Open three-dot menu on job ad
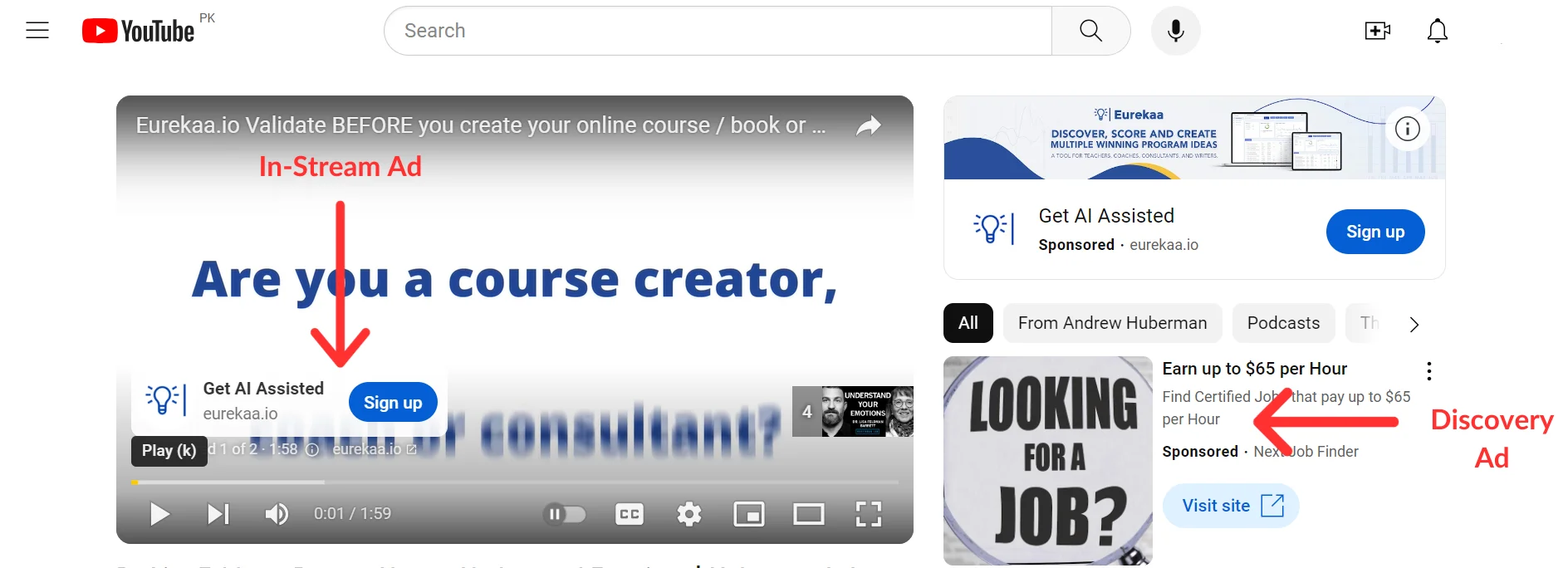Image resolution: width=1568 pixels, height=568 pixels. pyautogui.click(x=1429, y=370)
